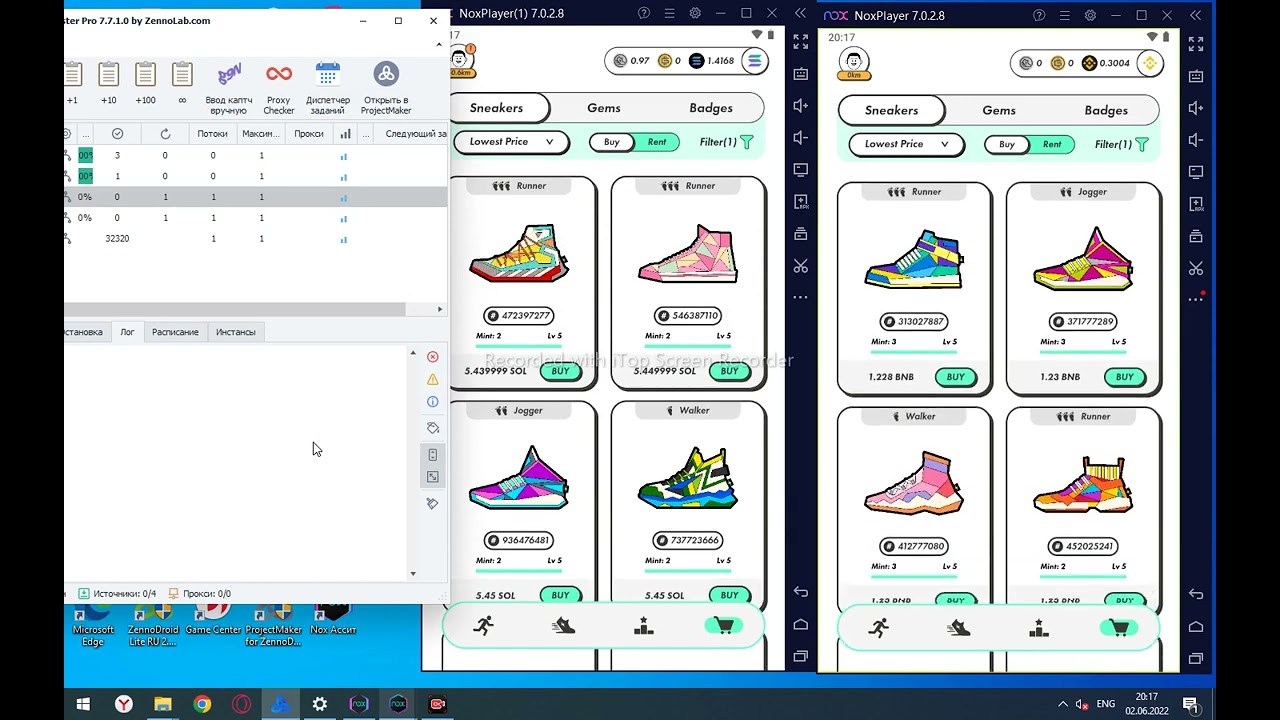Switch to Gems tab in right NoxPlayer
This screenshot has height=720, width=1280.
(x=999, y=111)
